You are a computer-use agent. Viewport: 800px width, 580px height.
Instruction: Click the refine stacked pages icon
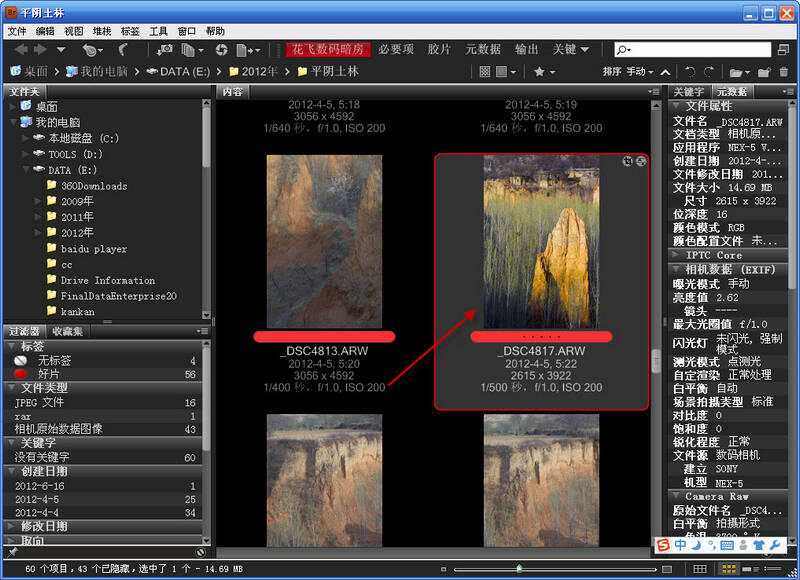click(188, 50)
